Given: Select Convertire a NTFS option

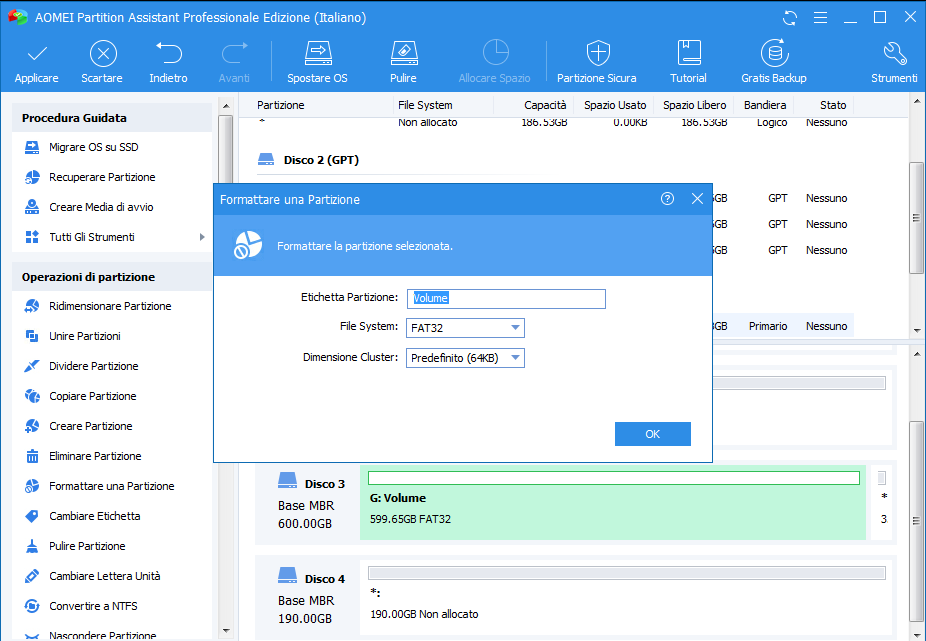Looking at the screenshot, I should [x=93, y=606].
